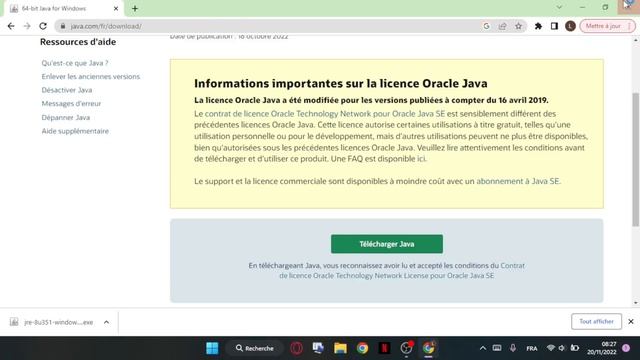This screenshot has width=640, height=360.
Task: Open a new tab with the plus button
Action: (x=135, y=8)
